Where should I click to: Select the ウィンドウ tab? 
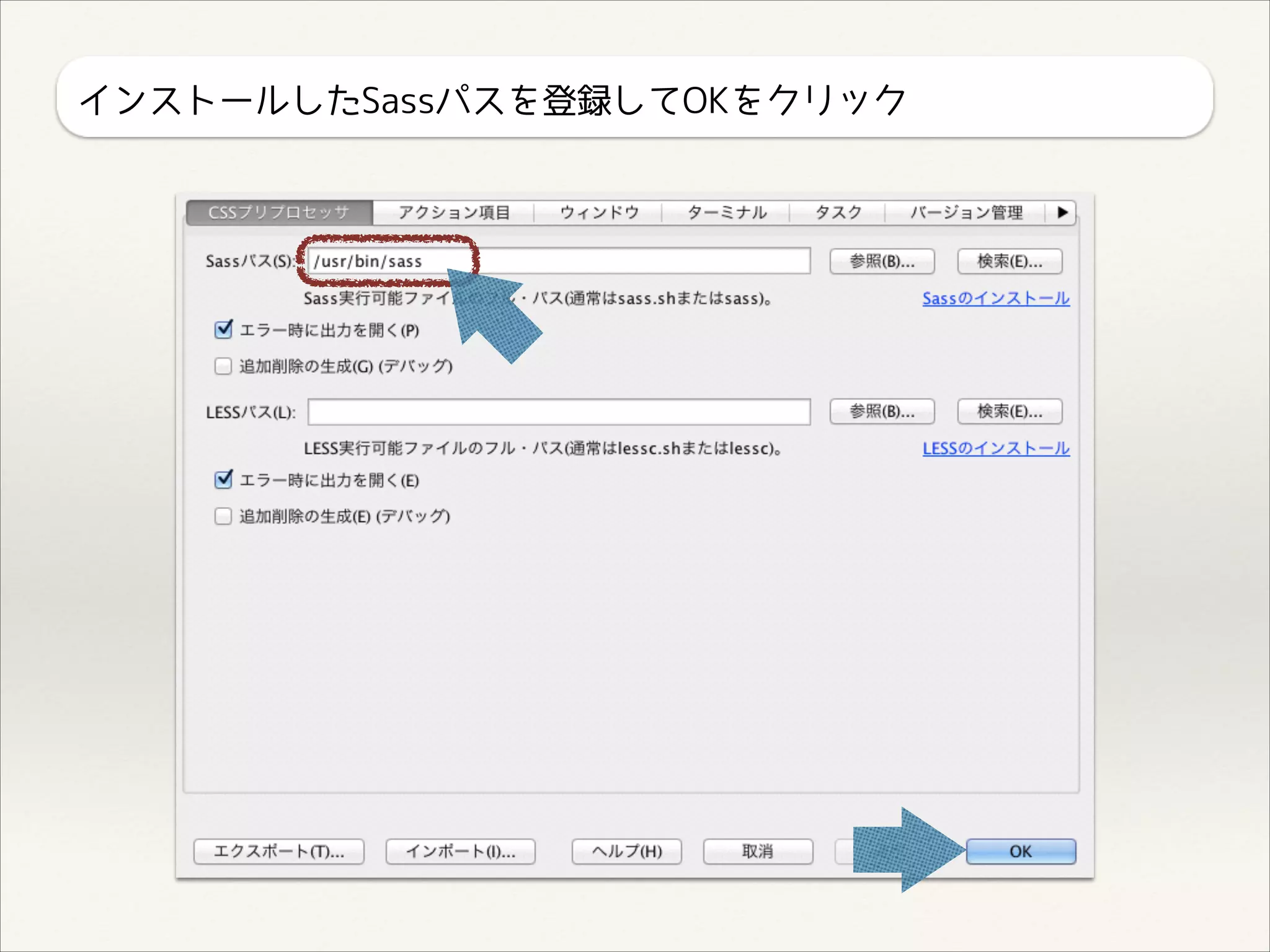[x=599, y=213]
